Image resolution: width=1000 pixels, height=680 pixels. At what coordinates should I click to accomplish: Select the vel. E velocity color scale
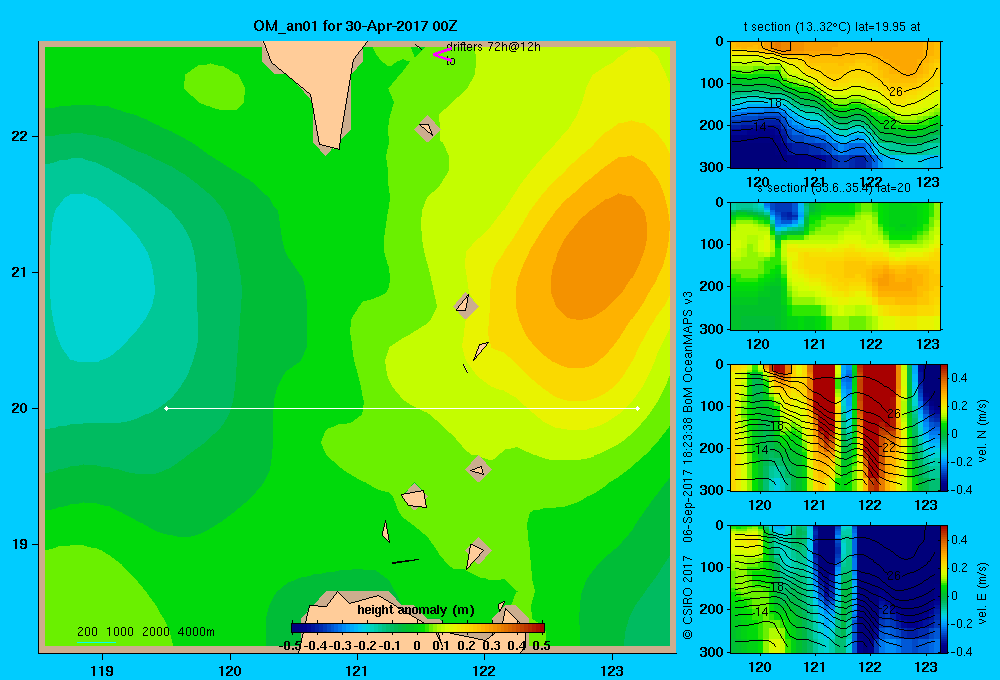[945, 589]
